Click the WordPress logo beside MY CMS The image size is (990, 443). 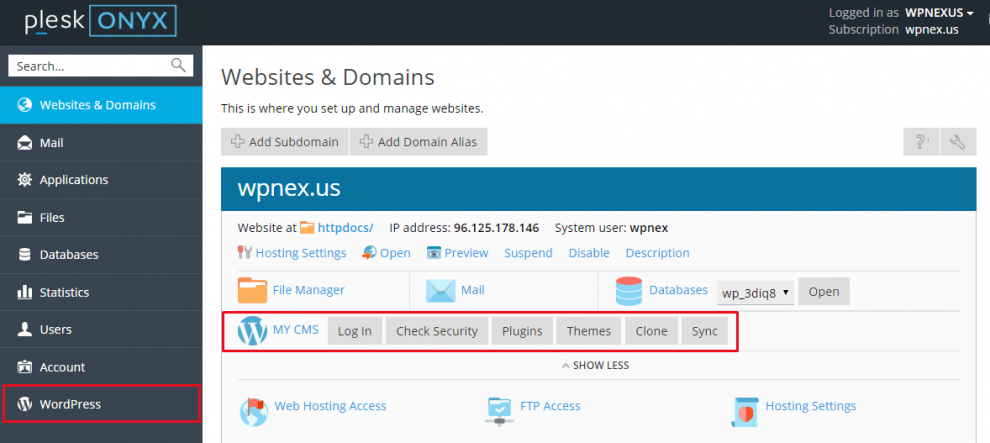[x=251, y=331]
